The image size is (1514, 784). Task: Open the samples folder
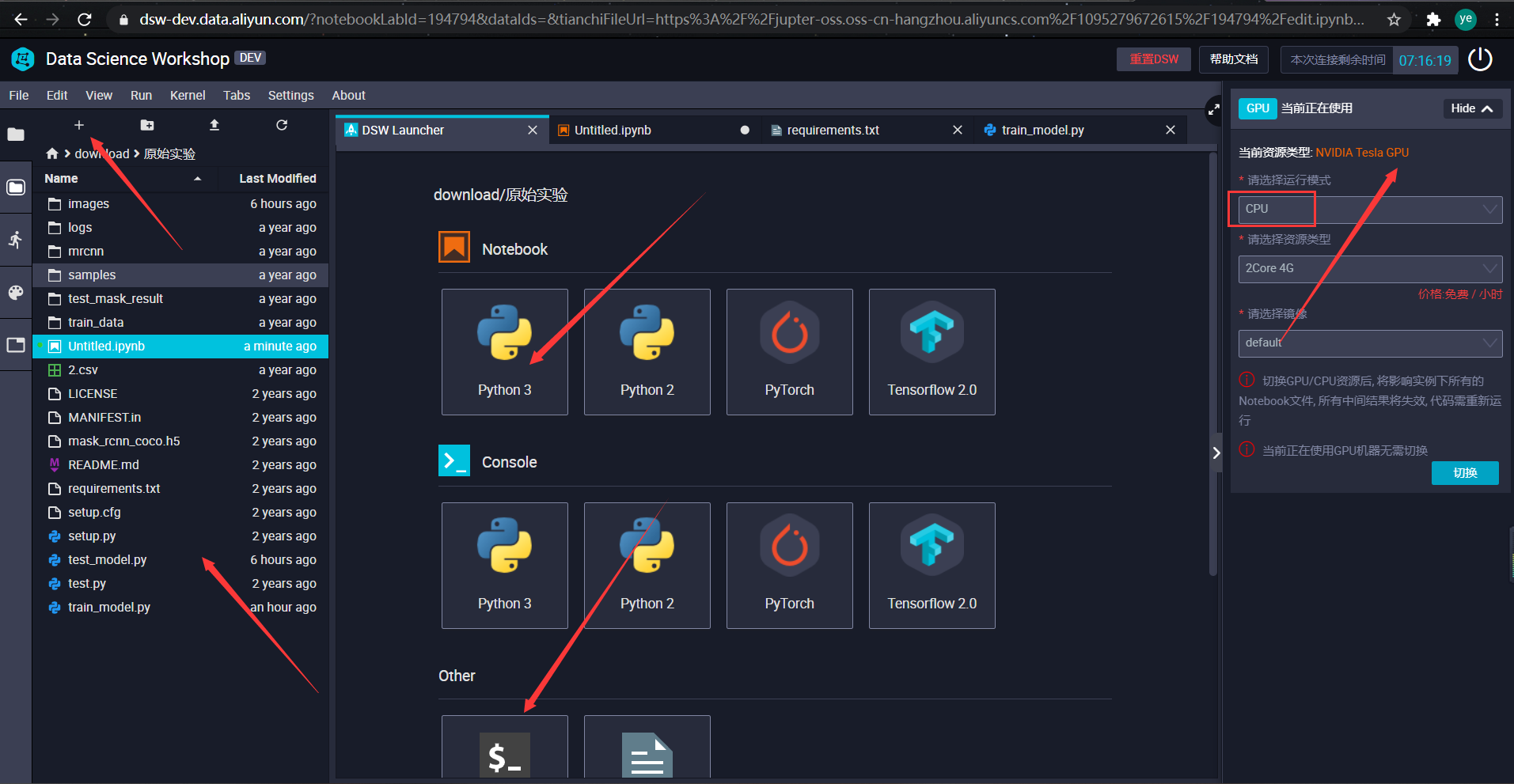[x=180, y=275]
